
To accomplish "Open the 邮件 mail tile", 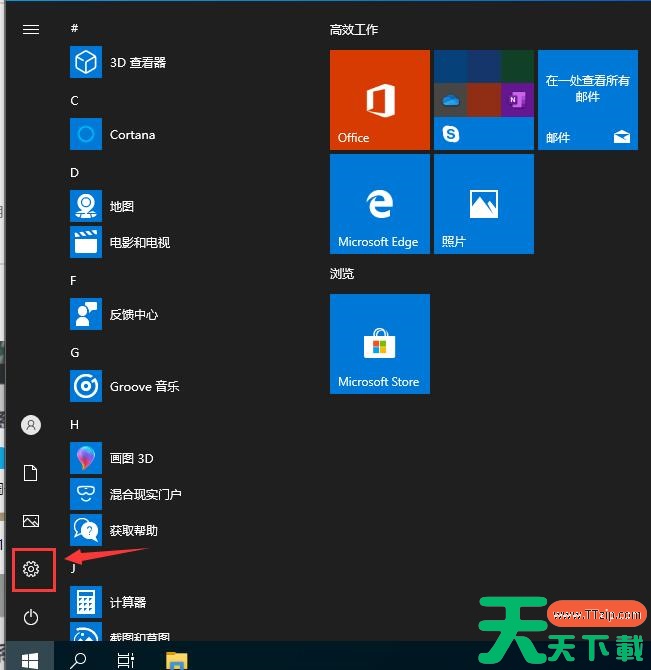I will pos(588,100).
